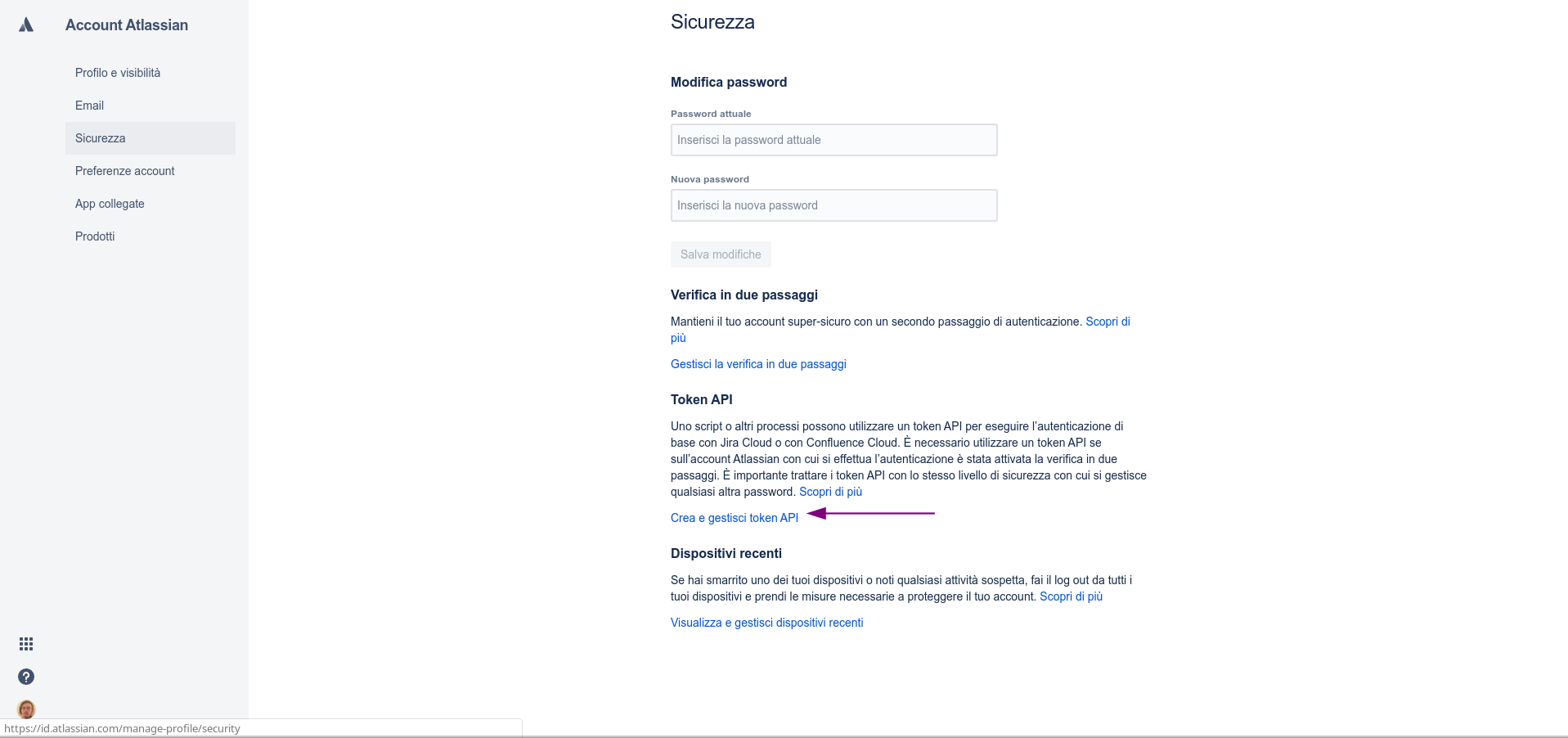
Task: Open Gestisci la verifica in due passaggi
Action: (x=758, y=364)
